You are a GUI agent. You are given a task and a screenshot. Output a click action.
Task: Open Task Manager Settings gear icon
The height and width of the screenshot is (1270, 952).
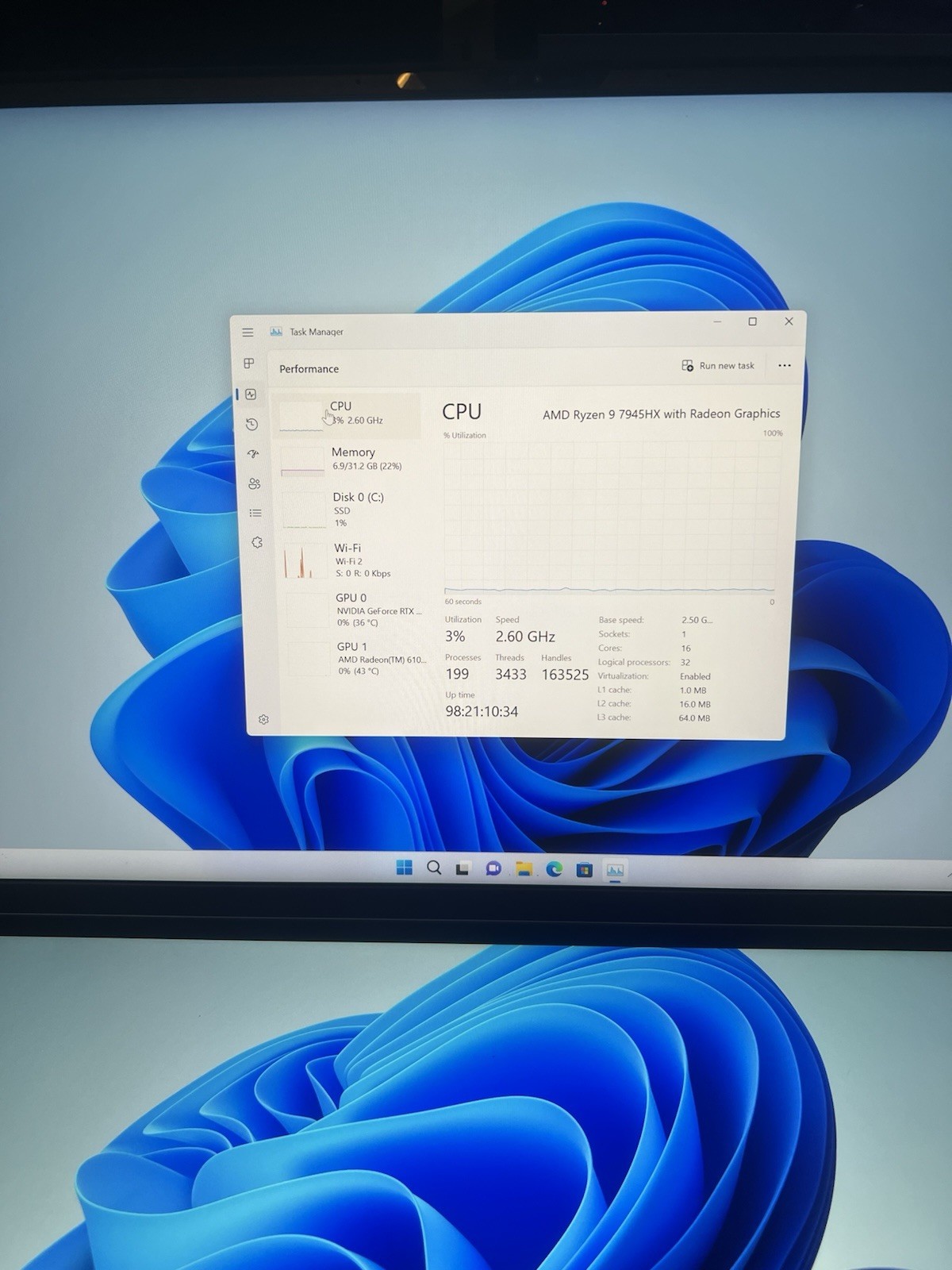[263, 719]
